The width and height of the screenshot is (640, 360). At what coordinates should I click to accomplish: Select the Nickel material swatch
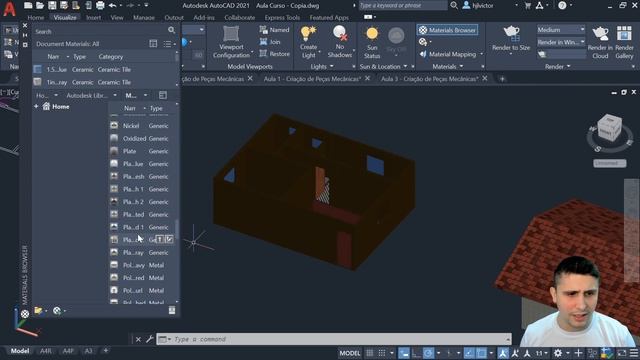[x=114, y=126]
